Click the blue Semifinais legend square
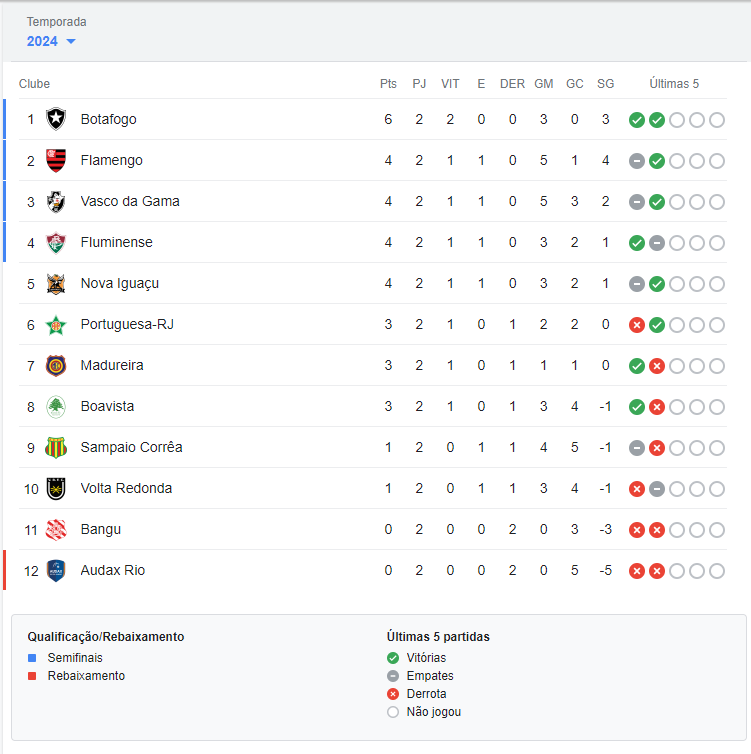The width and height of the screenshot is (751, 754). pyautogui.click(x=32, y=658)
